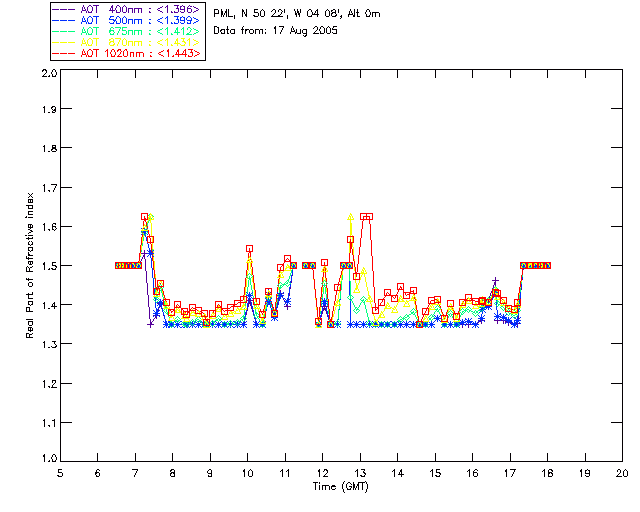Click the x-axis tick label 9
This screenshot has height=512, width=640.
coord(210,473)
